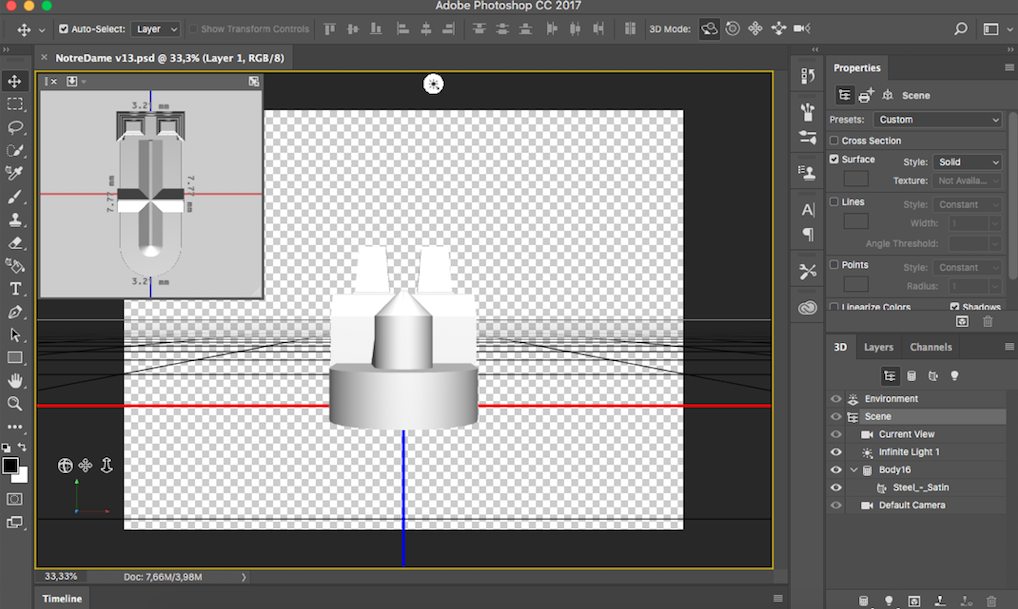Select the Default Camera item
The image size is (1018, 609).
(x=911, y=505)
